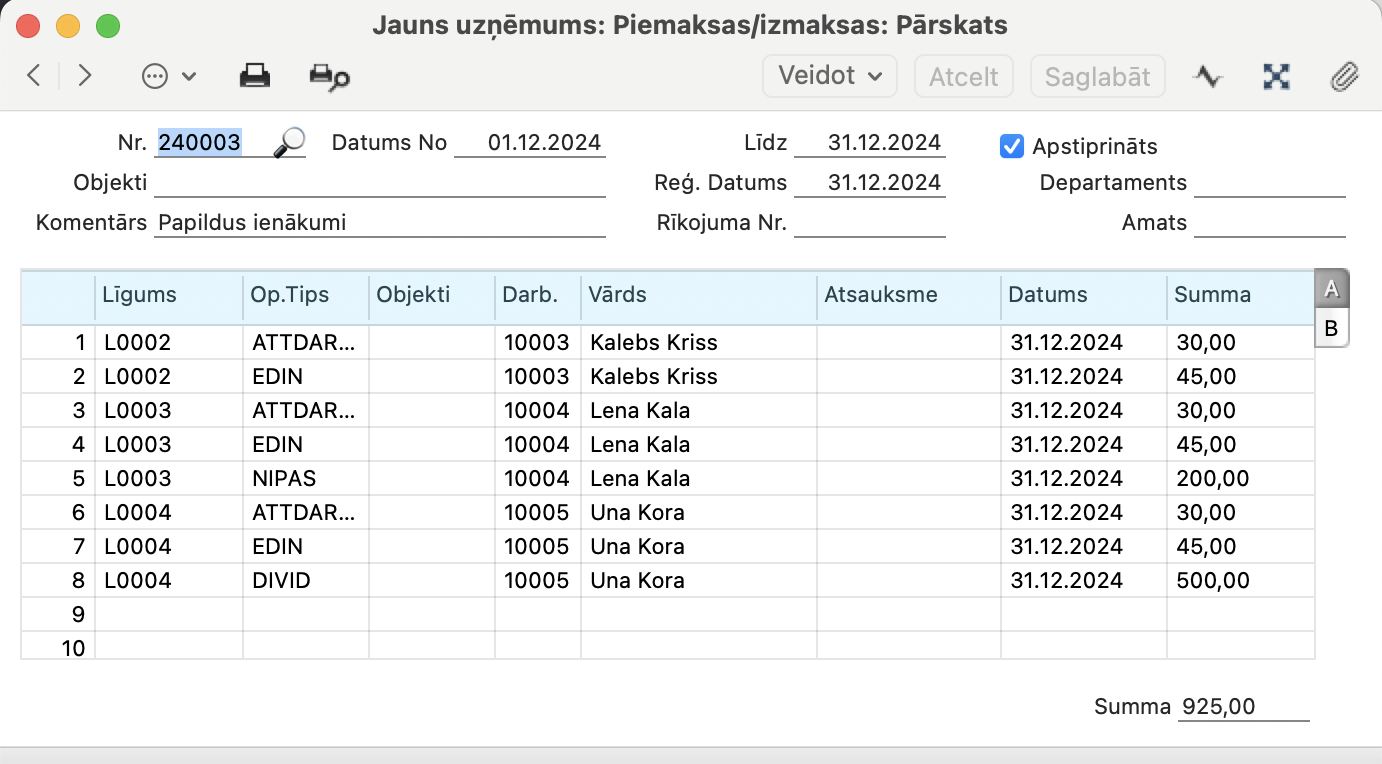Open the ellipsis actions dropdown

pyautogui.click(x=168, y=76)
